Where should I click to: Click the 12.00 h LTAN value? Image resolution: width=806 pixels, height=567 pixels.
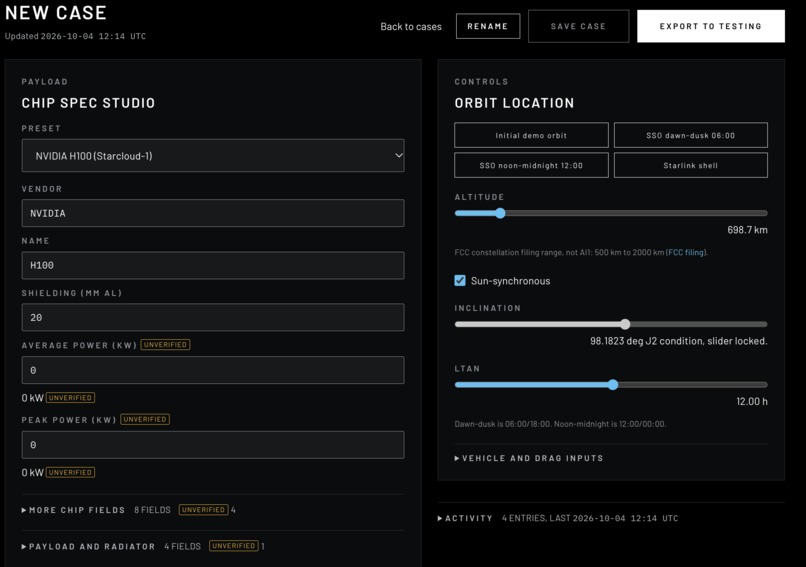pos(752,401)
